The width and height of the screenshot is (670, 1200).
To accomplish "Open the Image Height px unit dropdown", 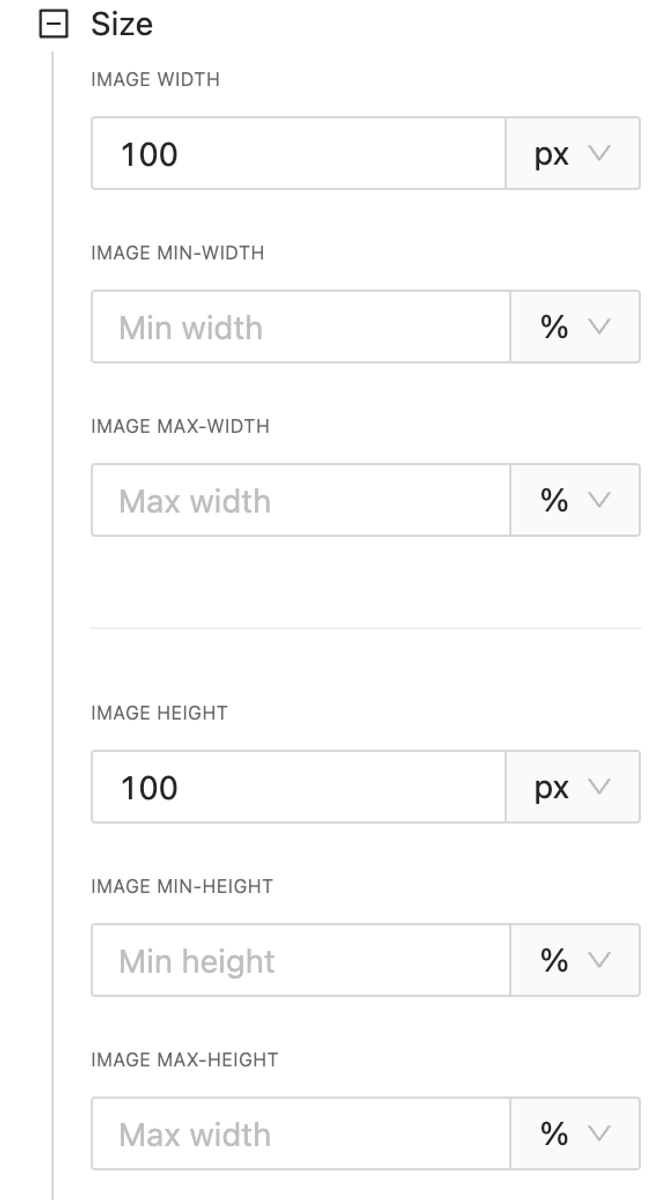I will (x=573, y=787).
